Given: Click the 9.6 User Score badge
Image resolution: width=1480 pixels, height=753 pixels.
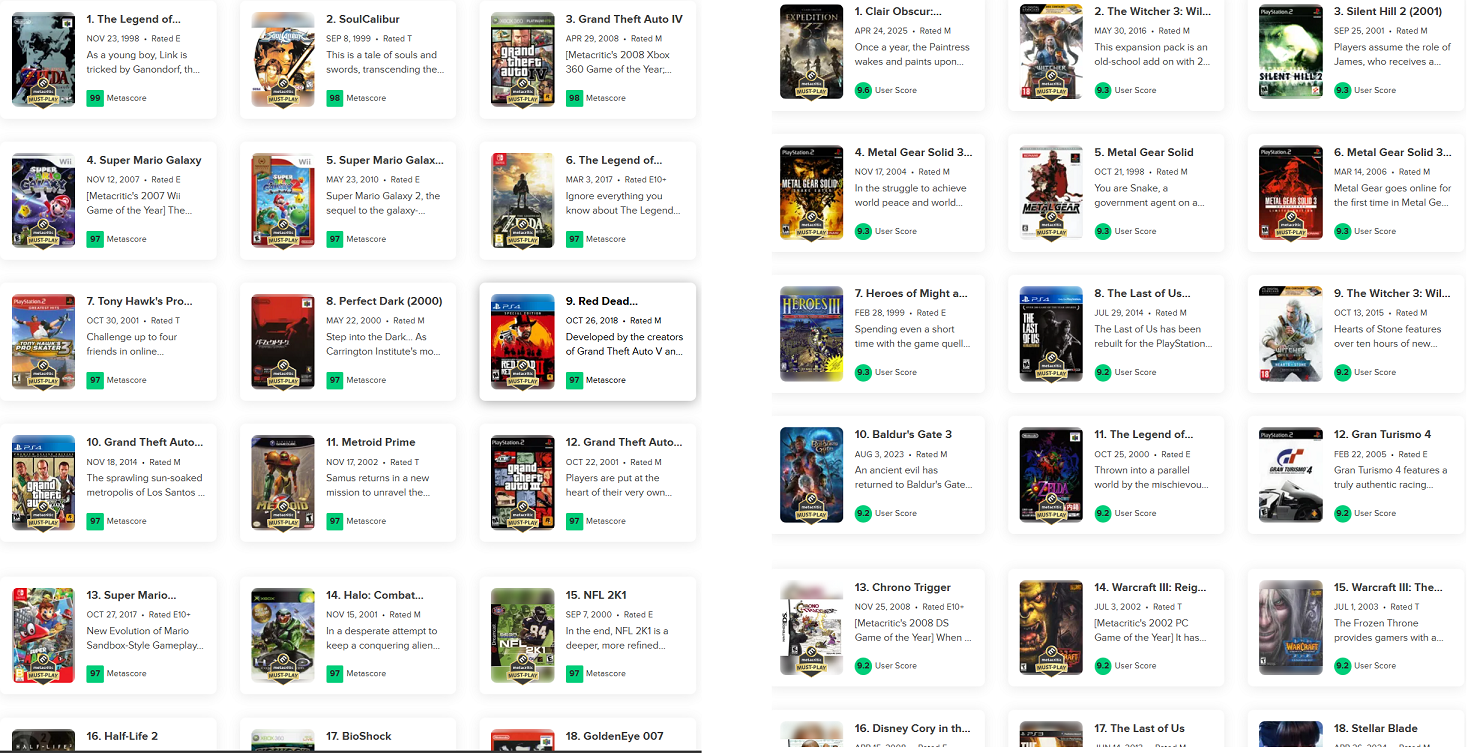Looking at the screenshot, I should [863, 90].
